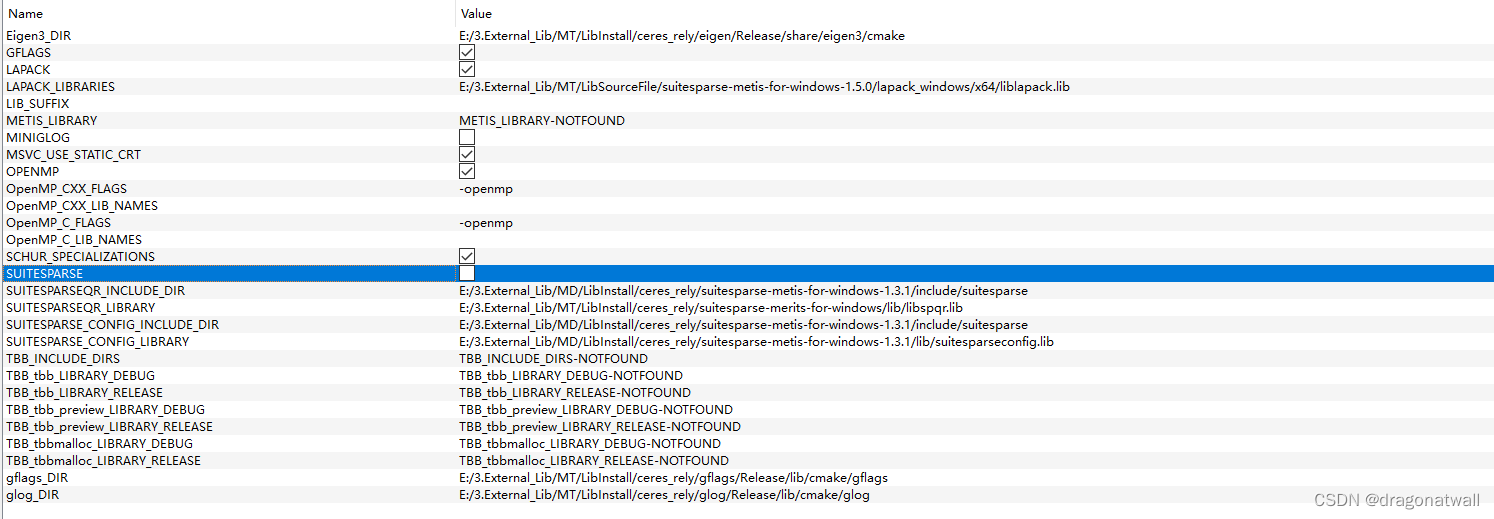Click the TBB_INCLUDE_DIRS-NOTFOUND value
Screen dimensions: 1494x519
(553, 358)
